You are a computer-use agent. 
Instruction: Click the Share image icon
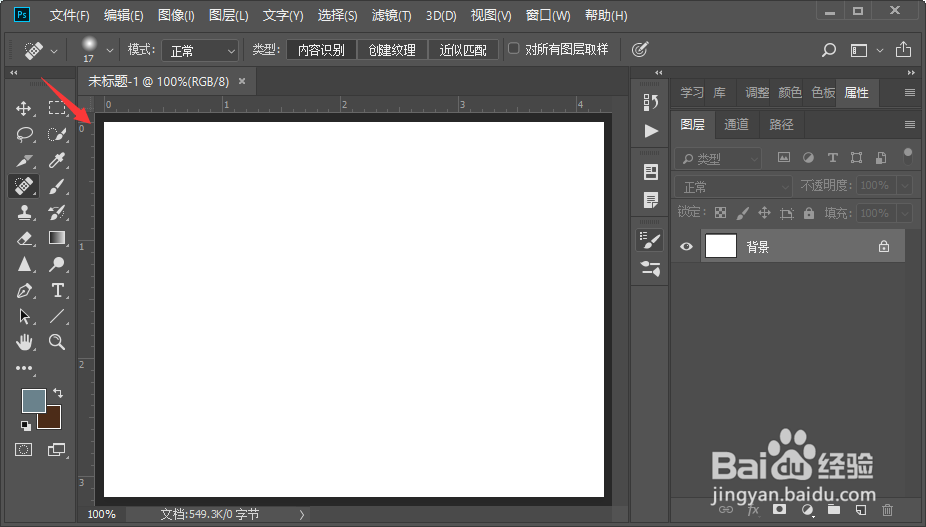[903, 50]
